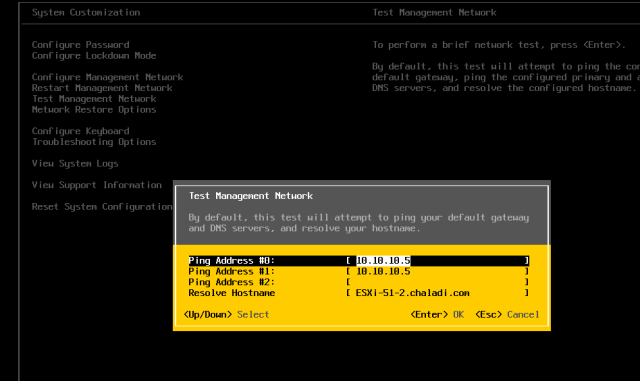Select Configure Password menu entry
Viewport: 640px width, 381px height.
pyautogui.click(x=80, y=45)
